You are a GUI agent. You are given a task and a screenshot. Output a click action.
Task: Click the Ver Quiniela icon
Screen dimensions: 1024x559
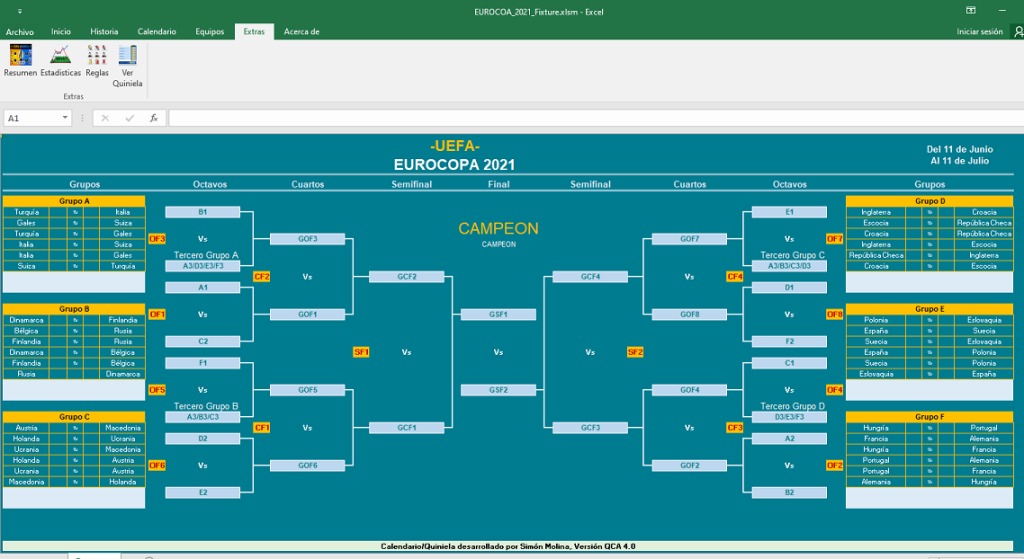tap(127, 57)
